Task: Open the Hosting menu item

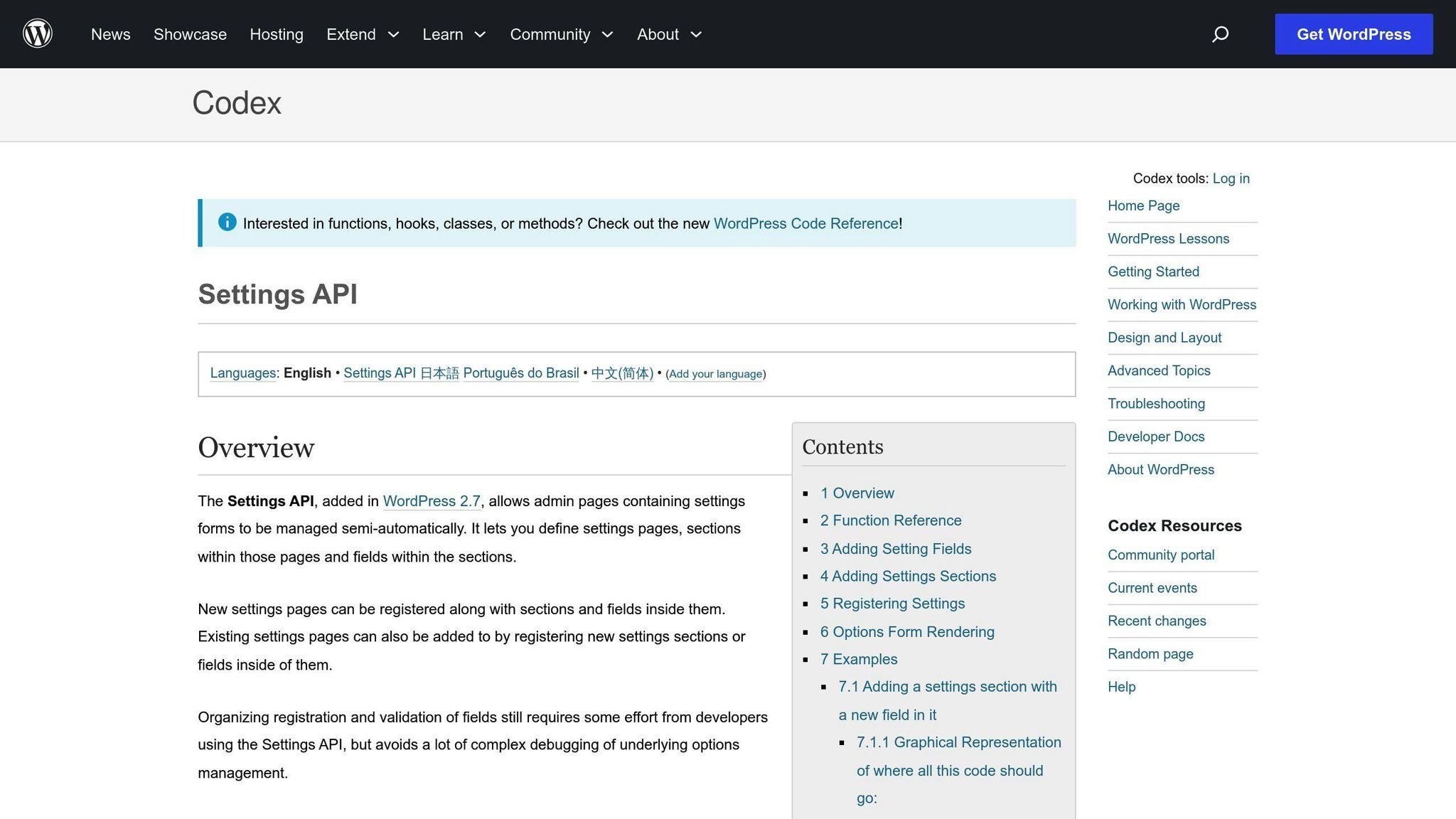Action: 277,34
